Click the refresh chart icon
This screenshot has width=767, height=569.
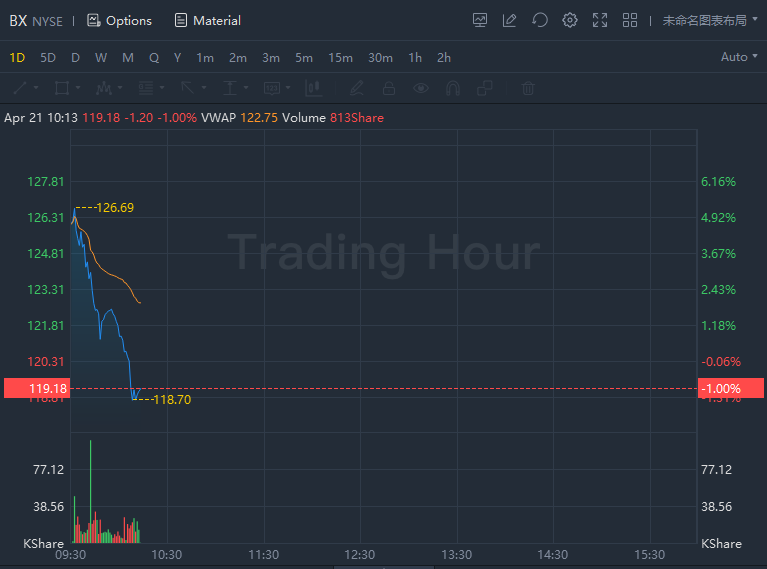540,20
